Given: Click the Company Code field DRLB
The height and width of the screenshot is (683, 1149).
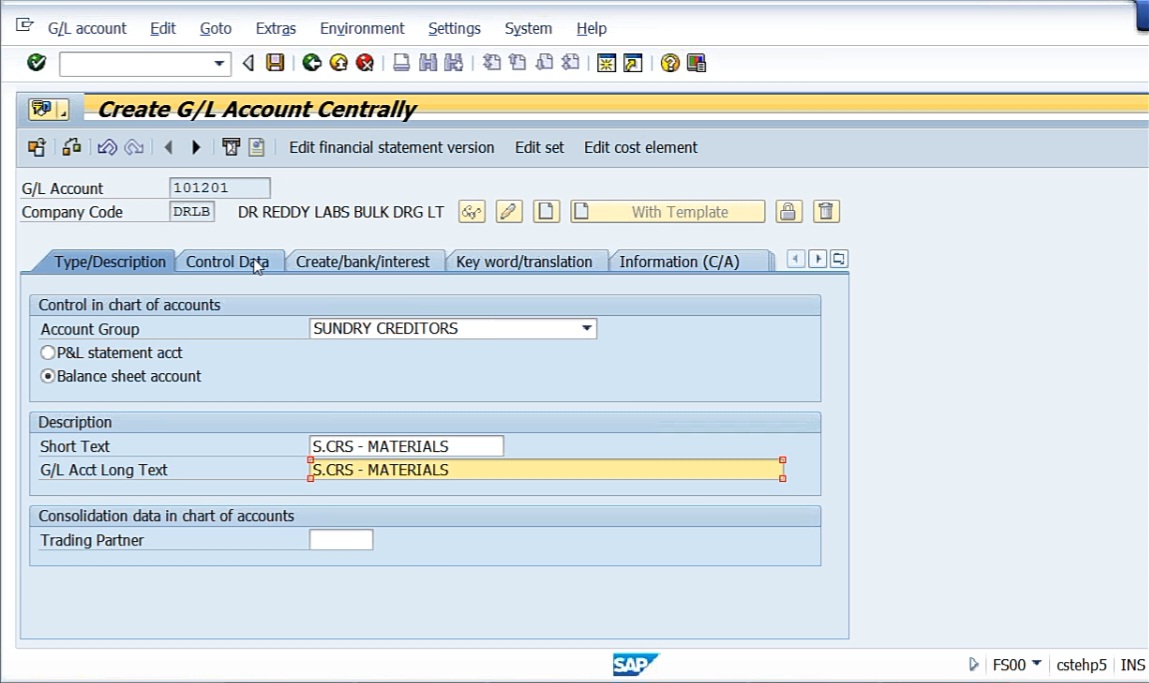Looking at the screenshot, I should pyautogui.click(x=191, y=212).
